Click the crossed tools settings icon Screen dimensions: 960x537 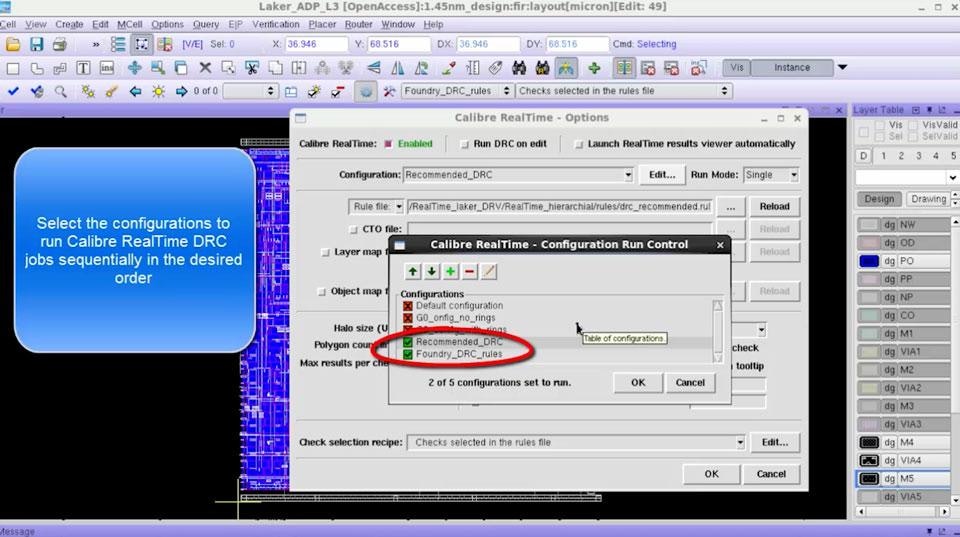pos(389,91)
